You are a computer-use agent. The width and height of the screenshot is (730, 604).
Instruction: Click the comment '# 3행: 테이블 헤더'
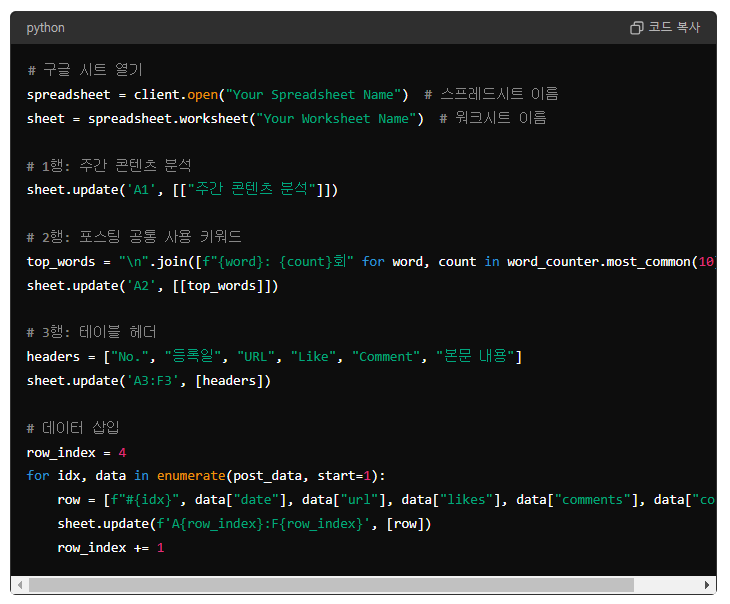click(x=92, y=332)
